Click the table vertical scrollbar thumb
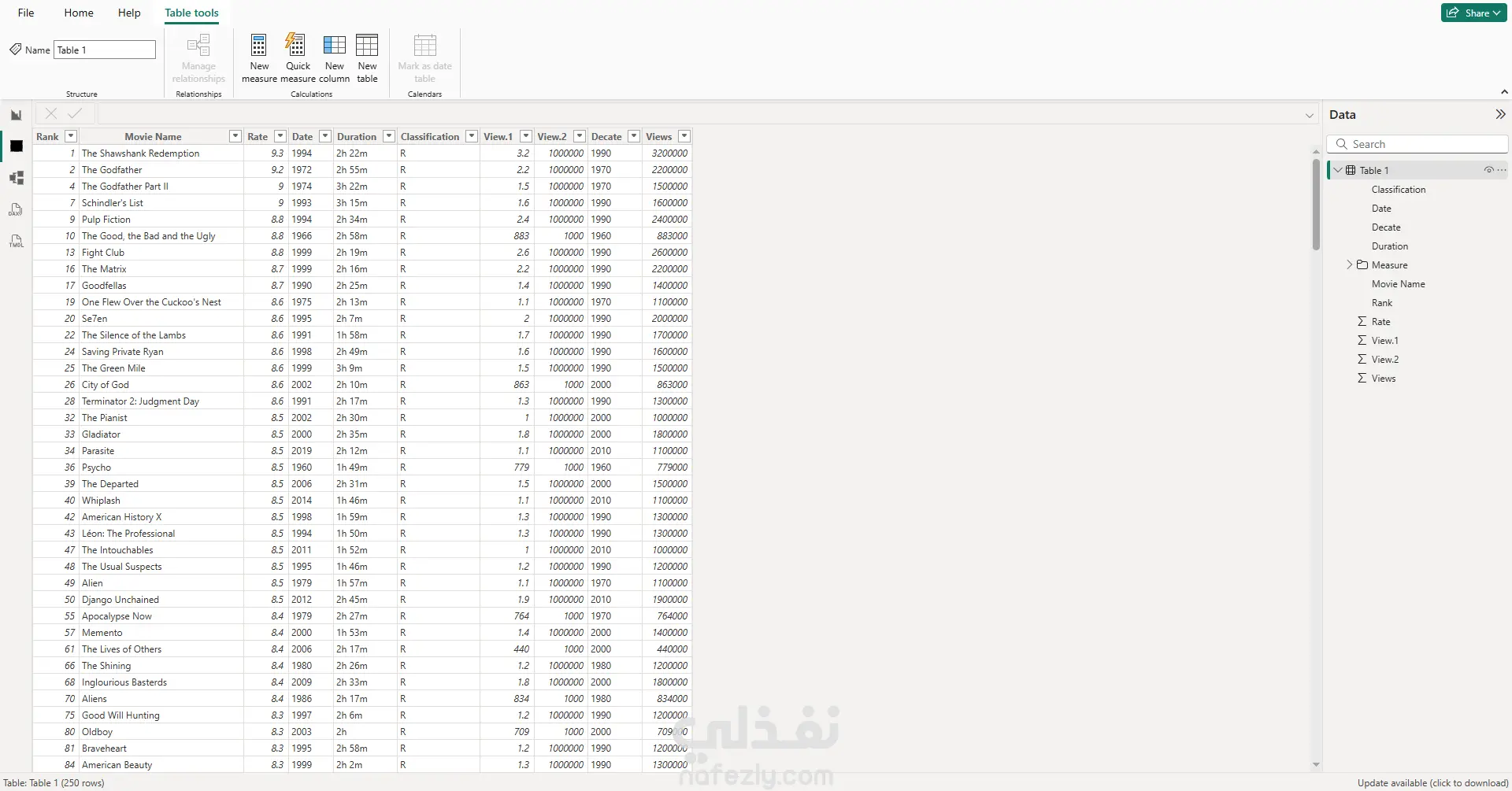 click(1316, 205)
